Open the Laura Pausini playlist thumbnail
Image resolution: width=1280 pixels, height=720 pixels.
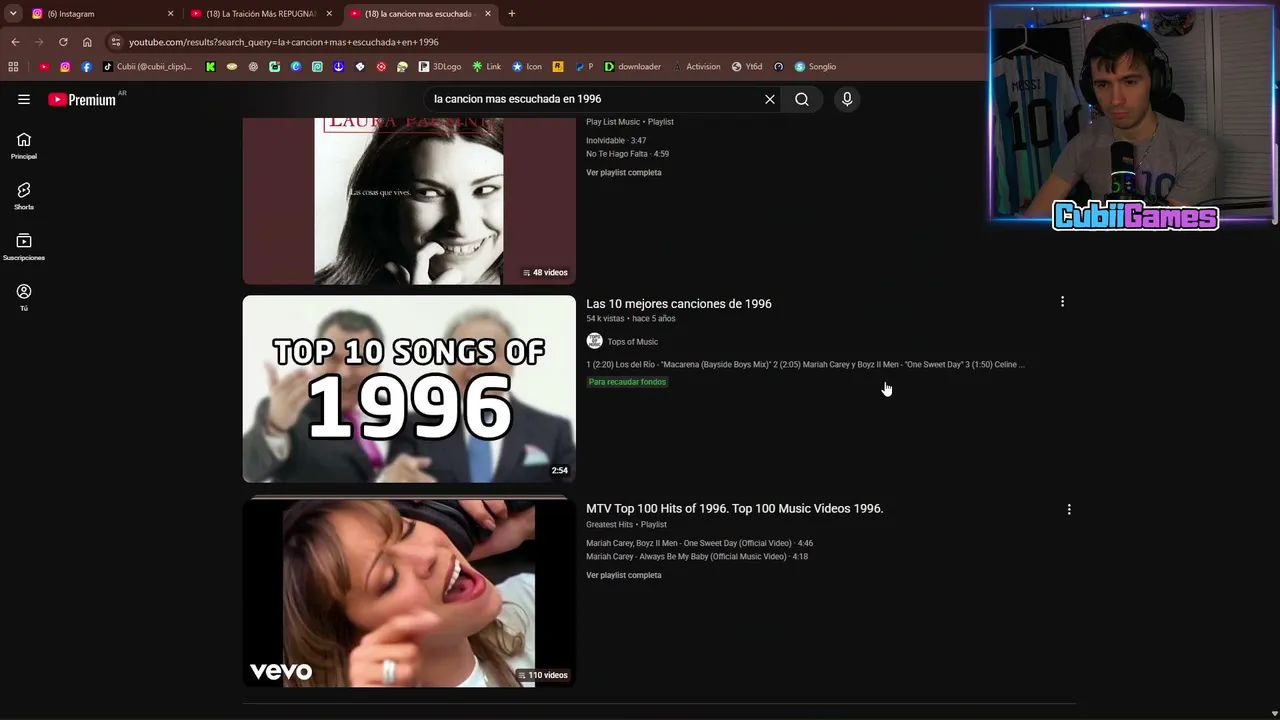(409, 201)
